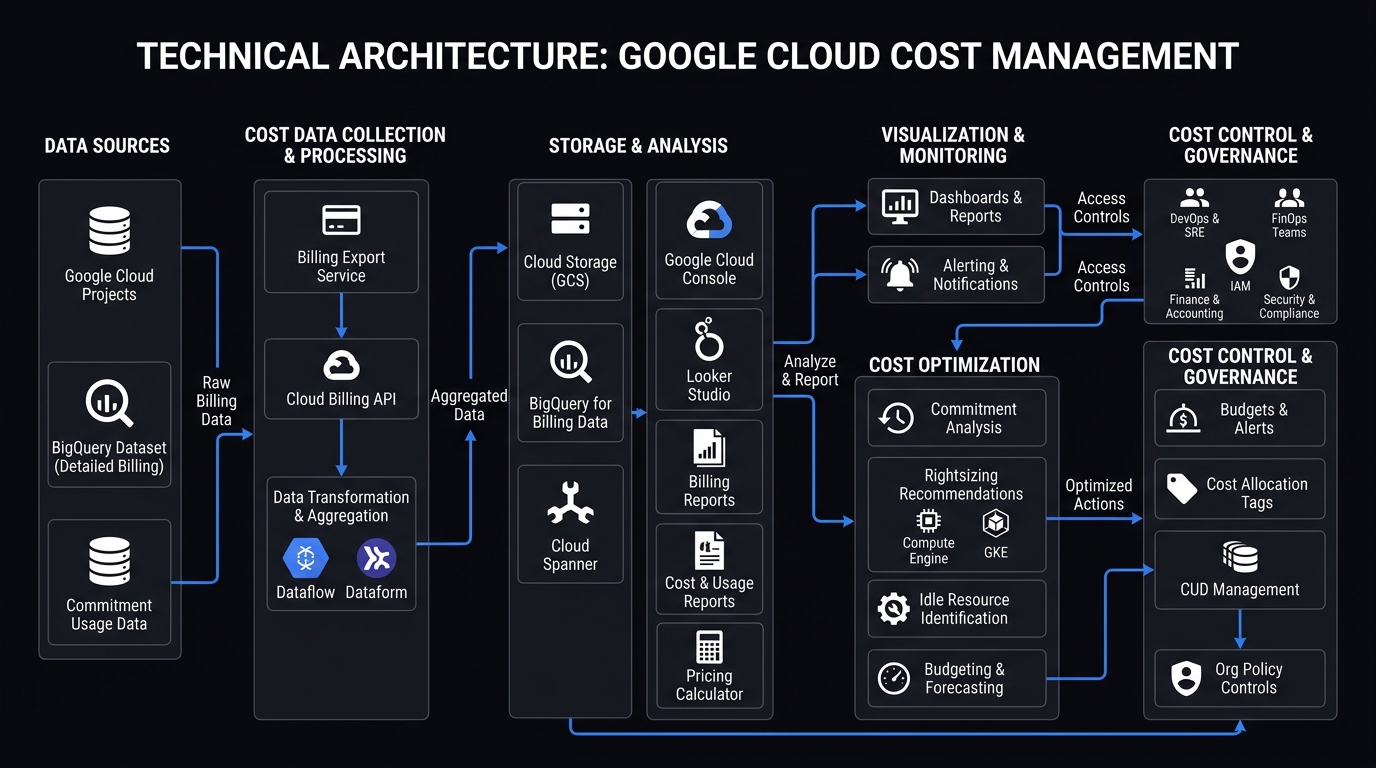
Task: Click the Finance & Accounting chart icon
Action: 1194,279
